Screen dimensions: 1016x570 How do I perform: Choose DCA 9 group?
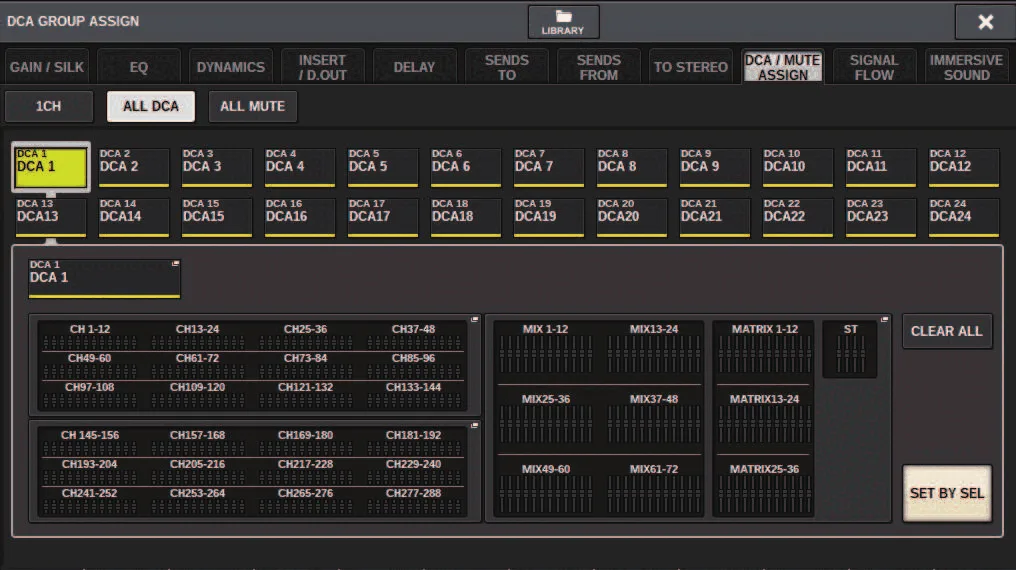click(714, 167)
